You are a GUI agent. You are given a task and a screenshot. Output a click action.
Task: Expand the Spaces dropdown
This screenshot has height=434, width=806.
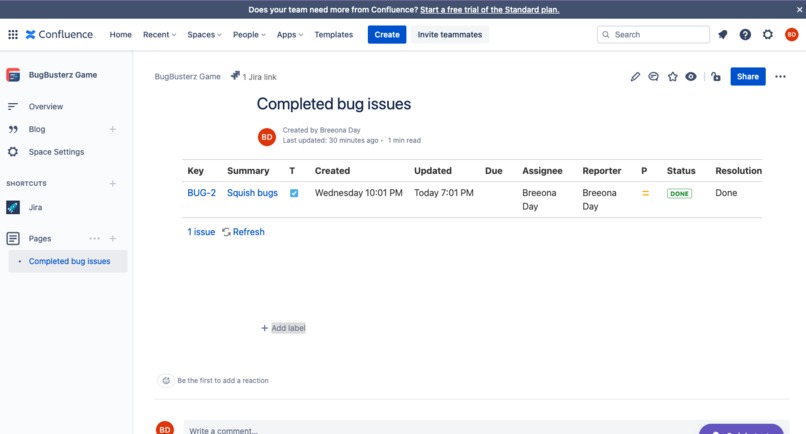coord(204,34)
